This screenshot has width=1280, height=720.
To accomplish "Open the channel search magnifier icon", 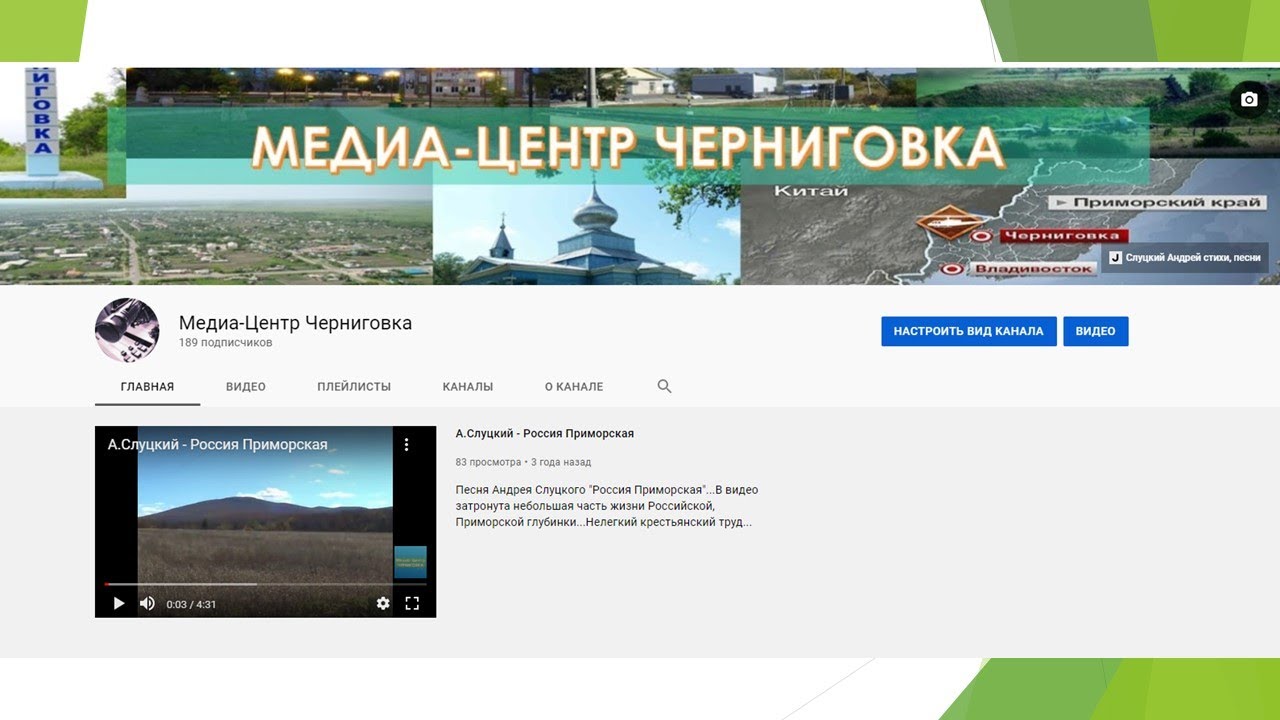I will (664, 386).
